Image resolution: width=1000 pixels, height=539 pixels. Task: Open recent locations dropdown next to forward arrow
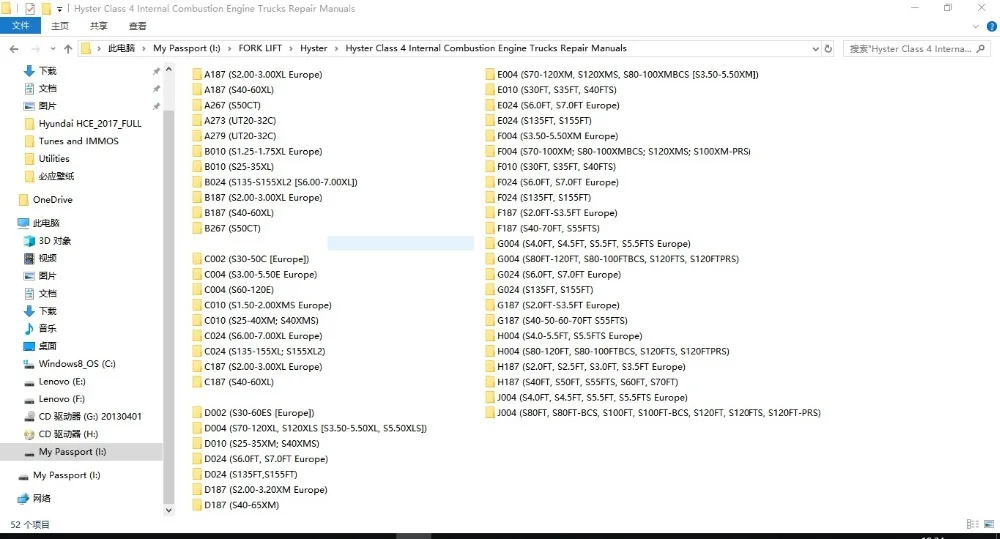pos(52,48)
